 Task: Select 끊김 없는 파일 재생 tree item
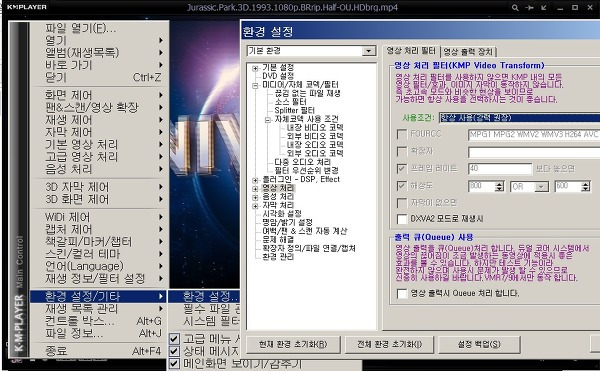point(307,93)
